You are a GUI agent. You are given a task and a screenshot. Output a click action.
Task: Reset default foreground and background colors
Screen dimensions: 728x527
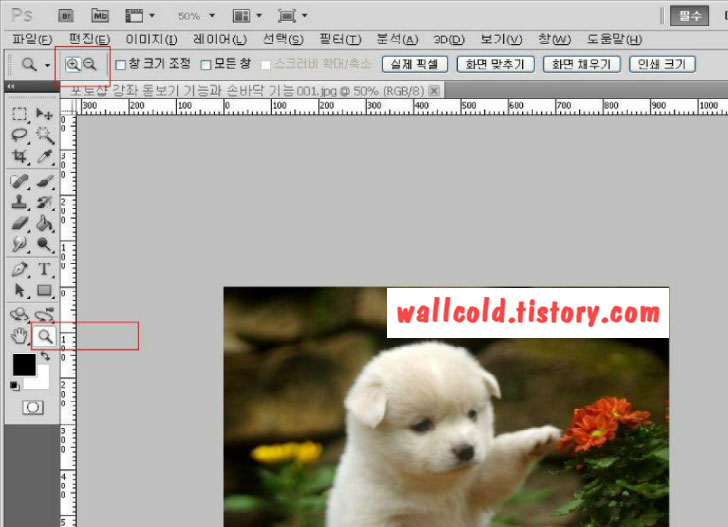(x=15, y=385)
